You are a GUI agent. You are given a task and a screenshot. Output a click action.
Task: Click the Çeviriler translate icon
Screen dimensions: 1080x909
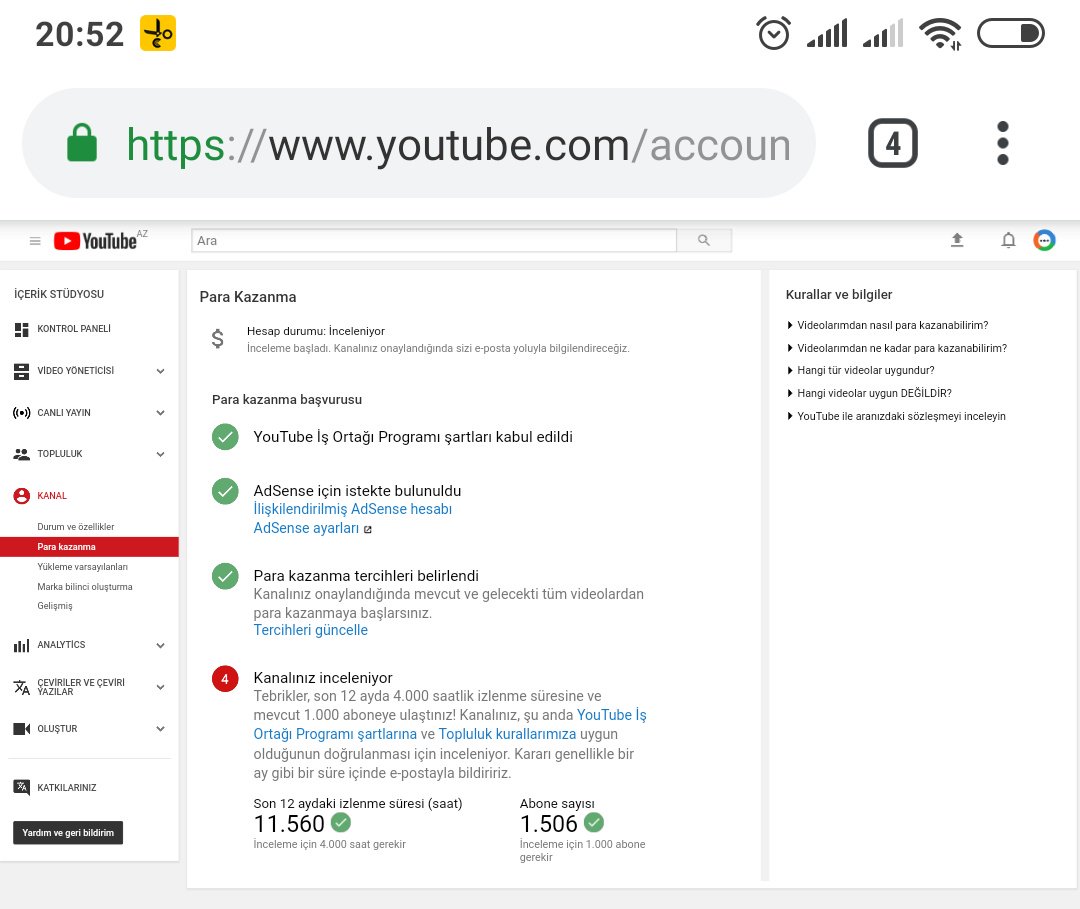[21, 687]
